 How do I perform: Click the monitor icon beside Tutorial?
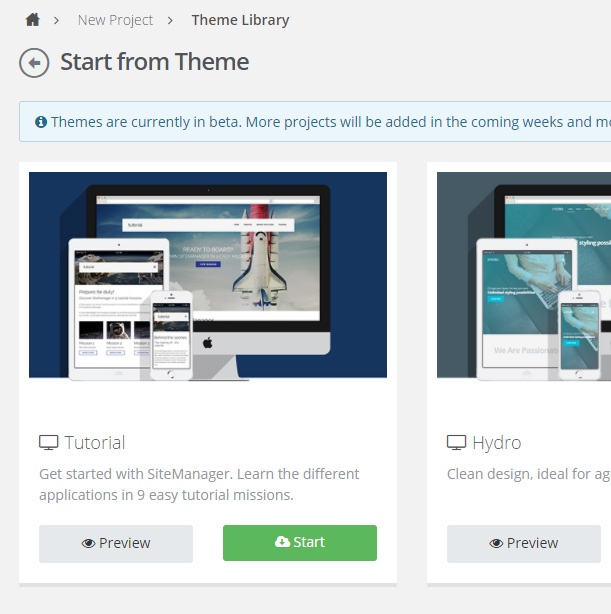pos(49,442)
